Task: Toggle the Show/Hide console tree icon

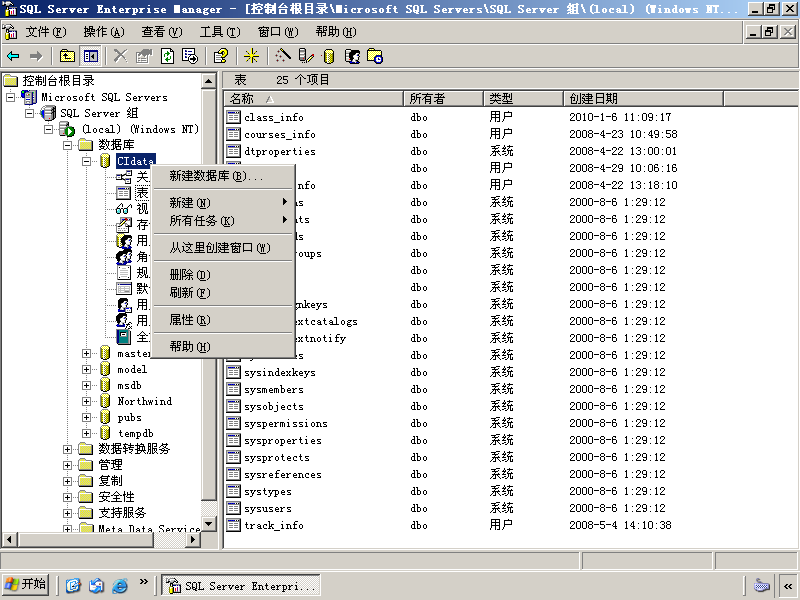Action: [x=91, y=56]
